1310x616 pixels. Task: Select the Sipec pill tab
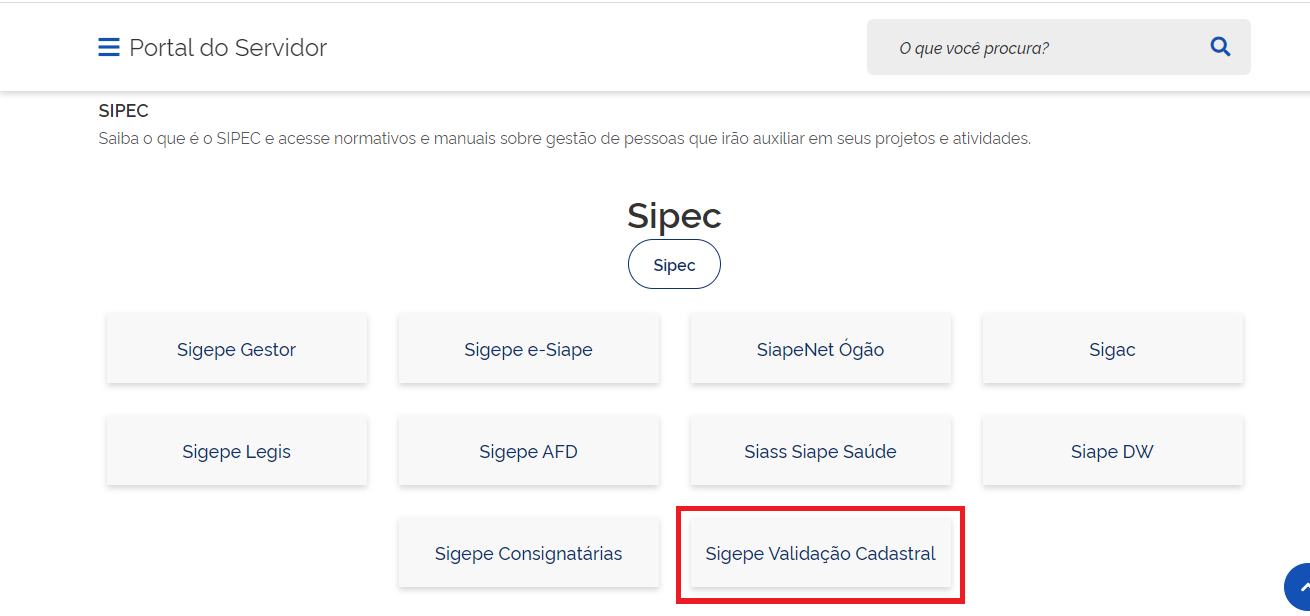(x=674, y=265)
